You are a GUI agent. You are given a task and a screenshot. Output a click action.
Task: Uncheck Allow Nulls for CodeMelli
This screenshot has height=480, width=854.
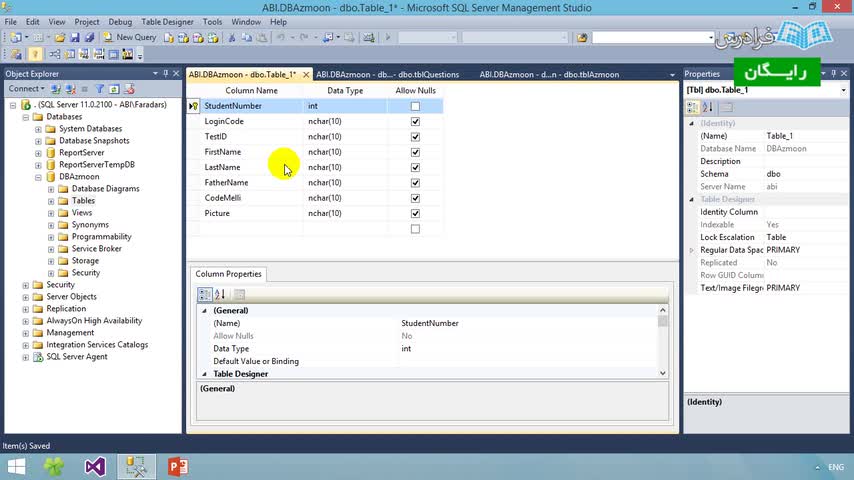coord(415,198)
